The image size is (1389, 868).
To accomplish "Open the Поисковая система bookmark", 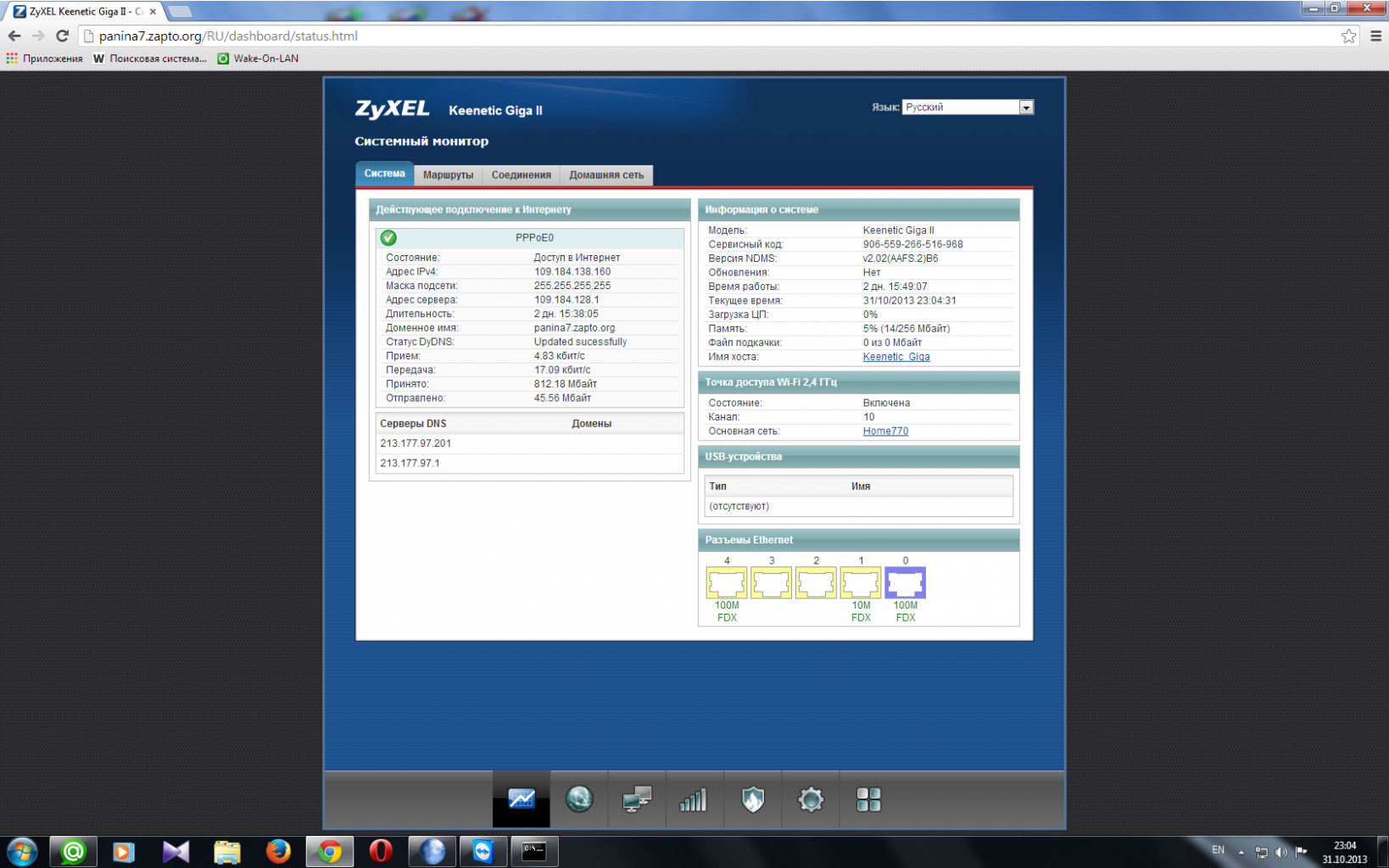I will (x=149, y=58).
